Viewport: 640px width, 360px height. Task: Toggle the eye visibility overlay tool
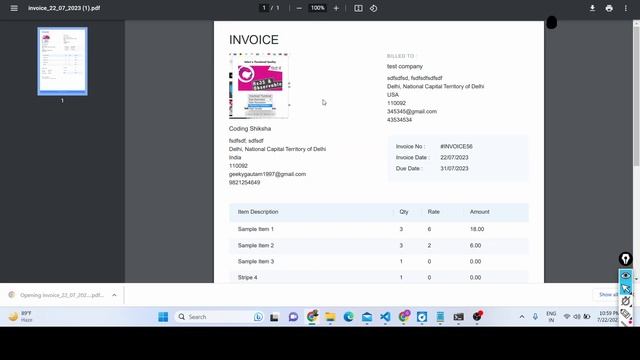625,276
